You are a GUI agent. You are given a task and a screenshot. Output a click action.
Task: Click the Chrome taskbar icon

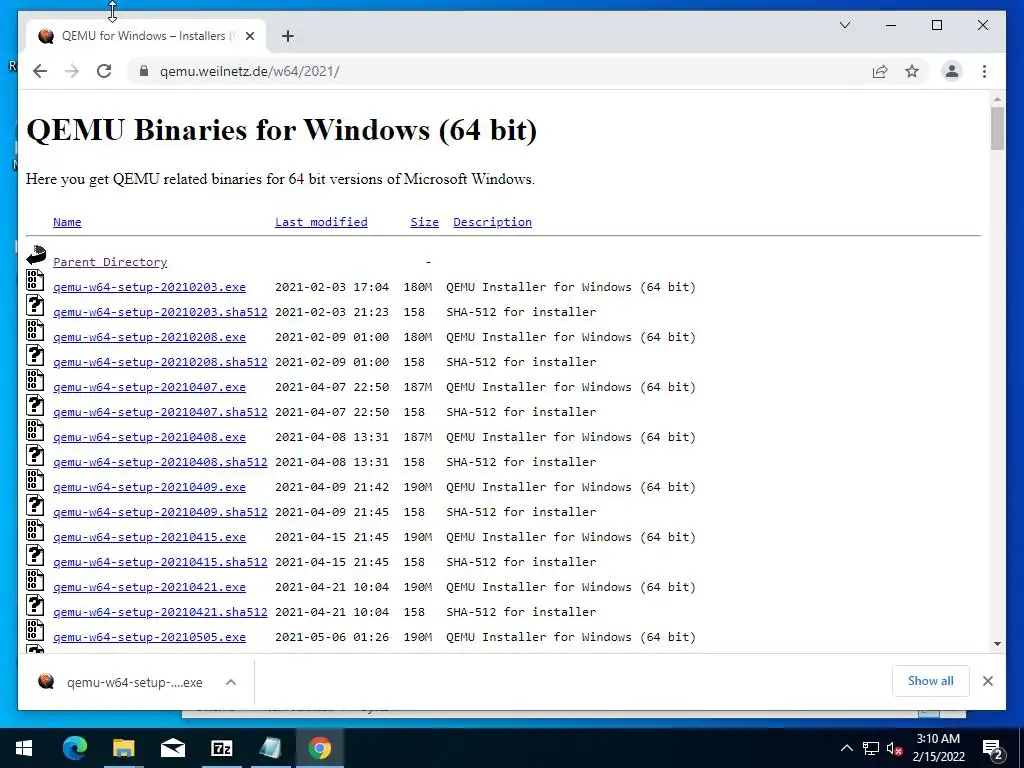[x=319, y=748]
